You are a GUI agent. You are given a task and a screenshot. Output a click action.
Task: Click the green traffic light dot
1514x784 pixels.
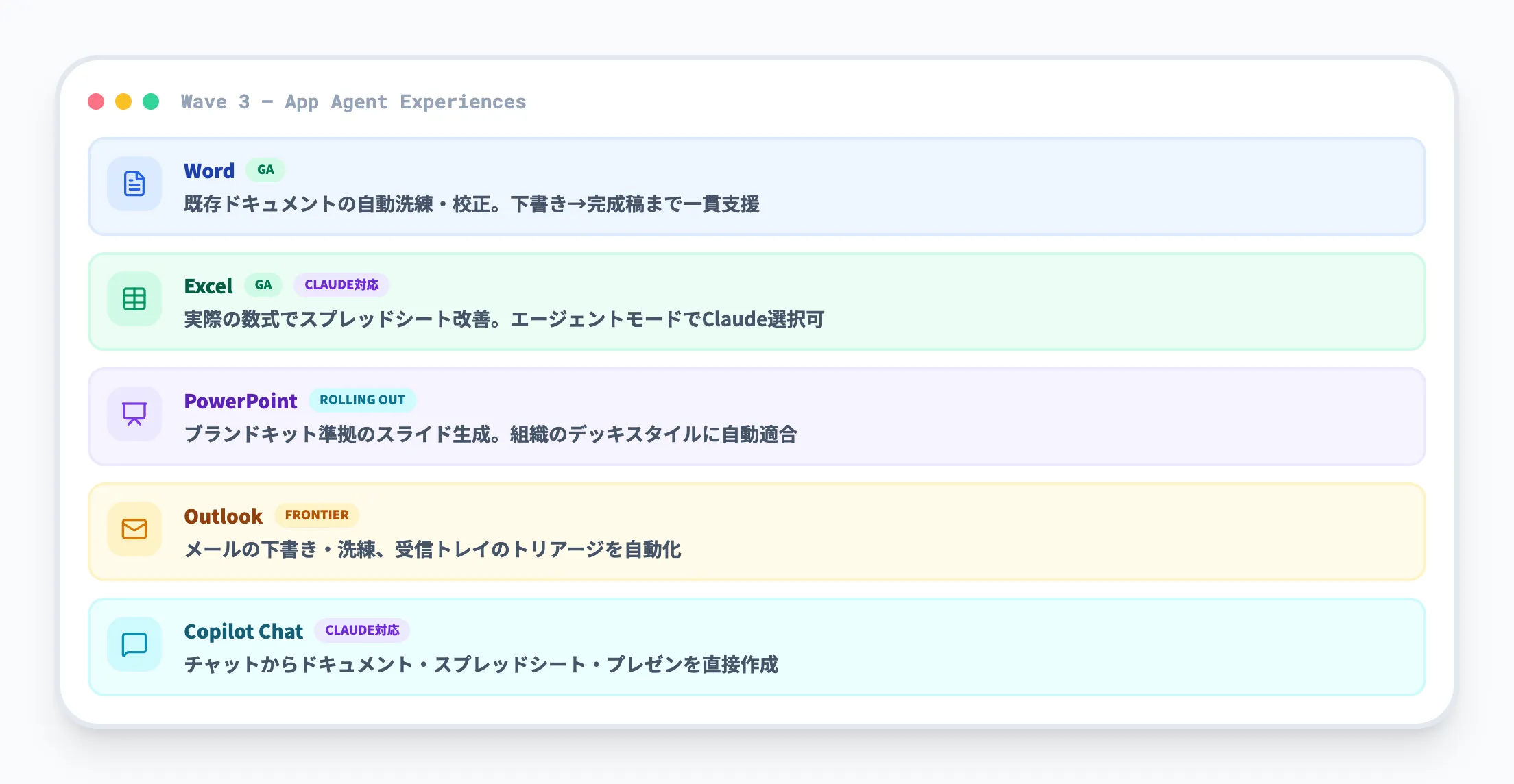[151, 101]
